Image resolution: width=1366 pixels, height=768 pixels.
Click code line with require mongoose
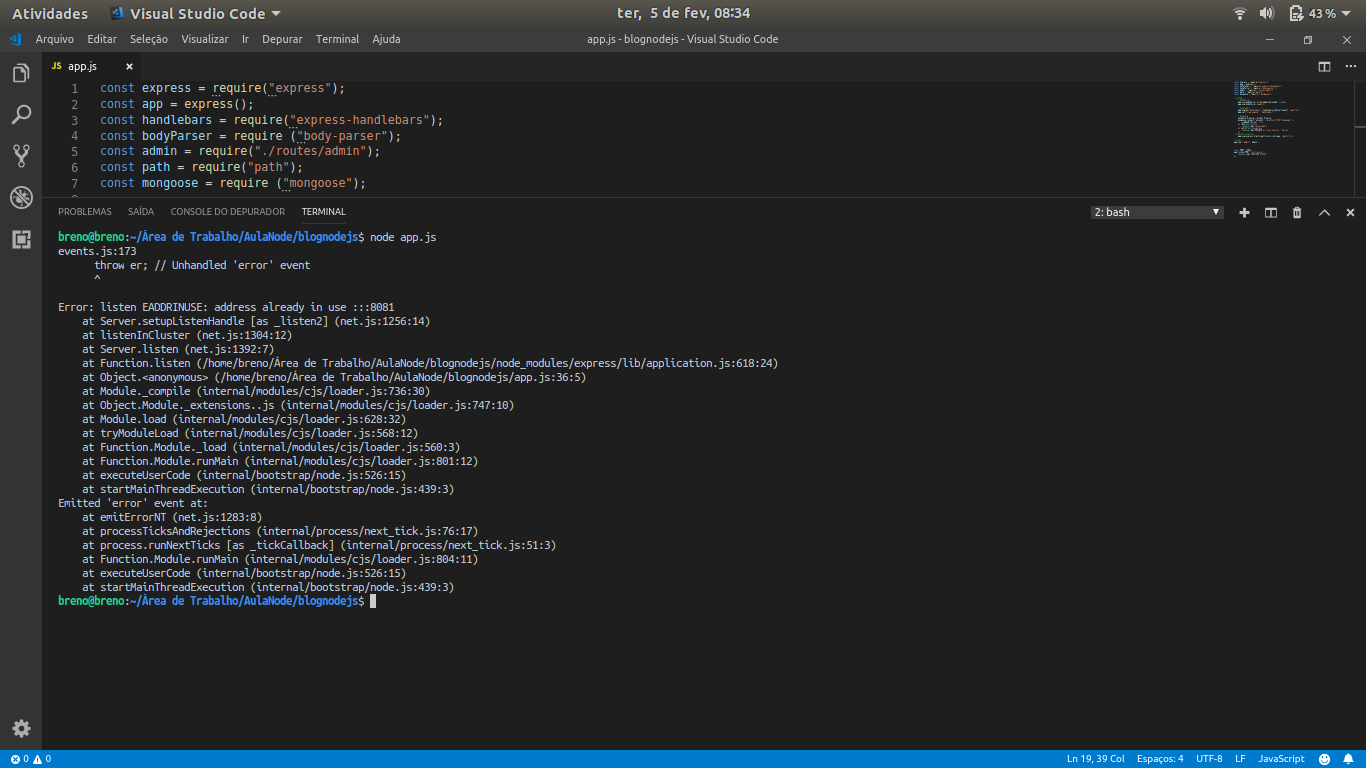pos(233,183)
